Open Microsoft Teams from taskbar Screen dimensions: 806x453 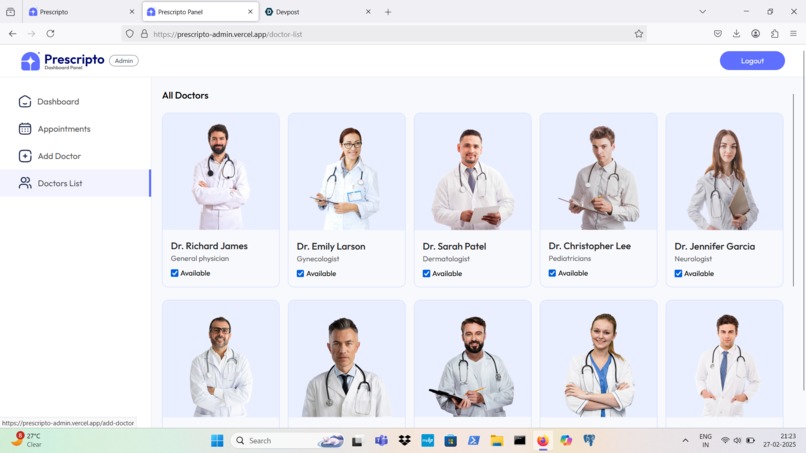pyautogui.click(x=381, y=441)
